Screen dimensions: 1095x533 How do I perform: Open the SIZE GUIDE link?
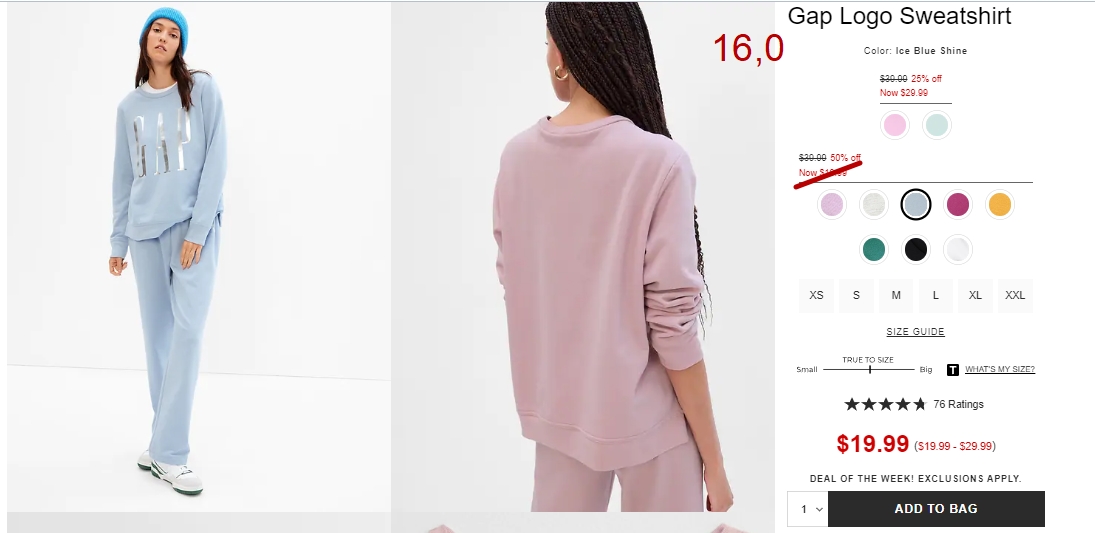[x=916, y=332]
